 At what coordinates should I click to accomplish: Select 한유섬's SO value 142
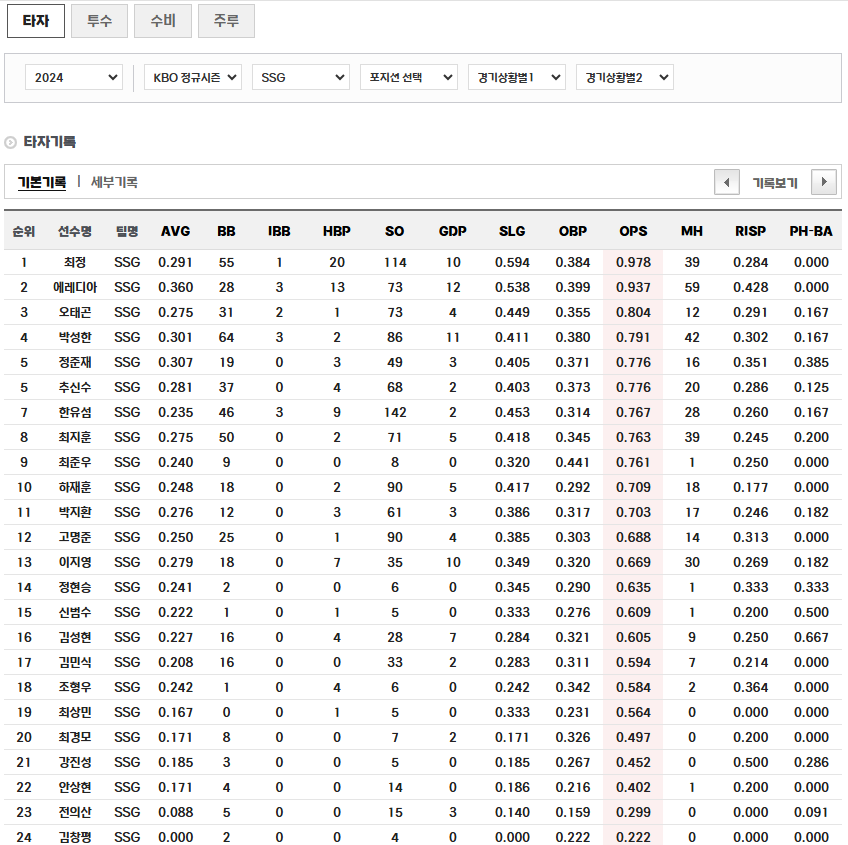tap(395, 412)
